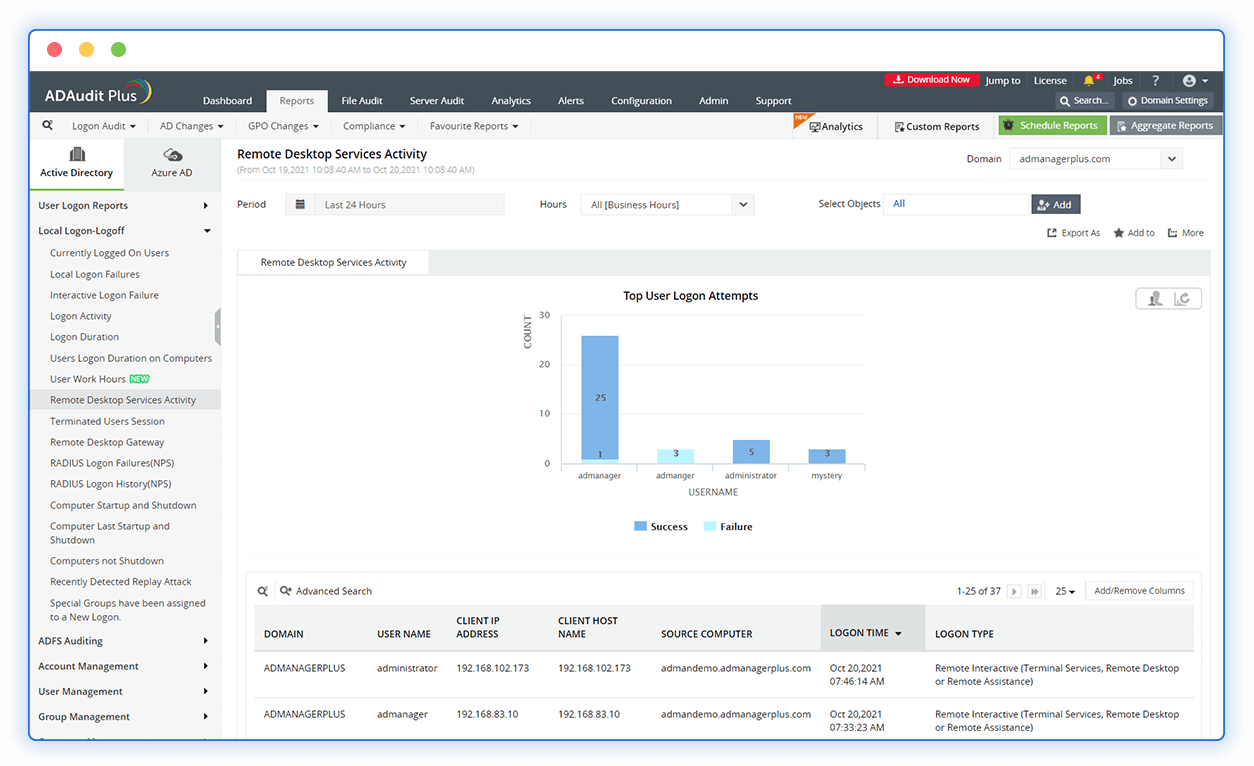The width and height of the screenshot is (1254, 766).
Task: Open the user profile account icon
Action: tap(1191, 80)
